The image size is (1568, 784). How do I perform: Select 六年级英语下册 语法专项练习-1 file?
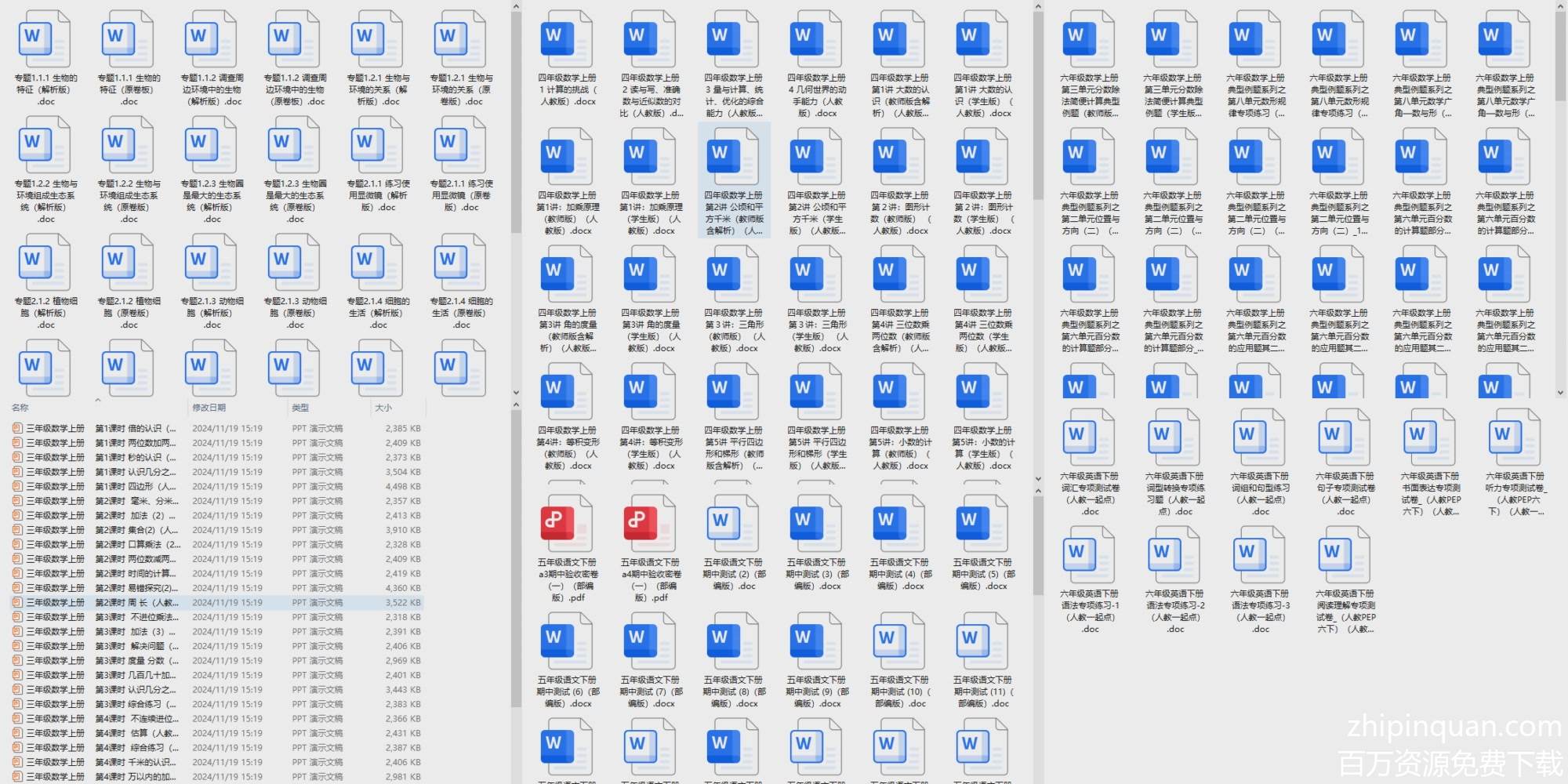pos(1091,580)
